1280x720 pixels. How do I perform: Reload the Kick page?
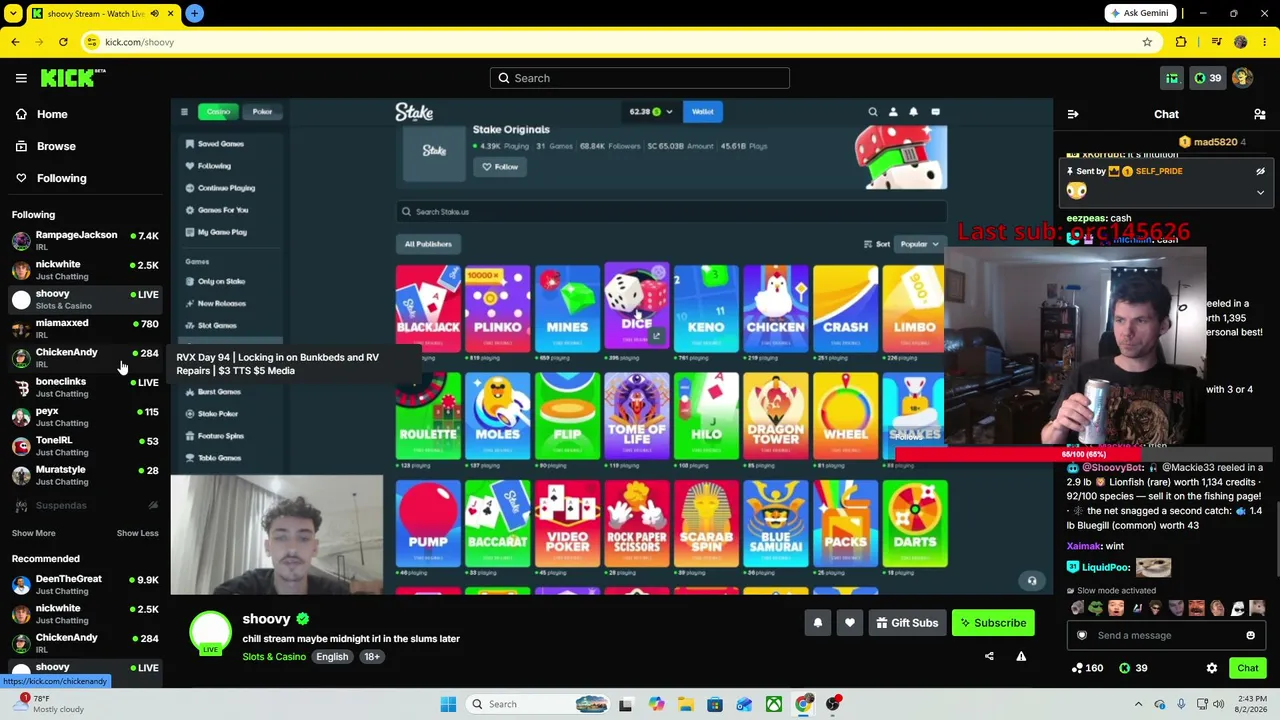tap(63, 42)
